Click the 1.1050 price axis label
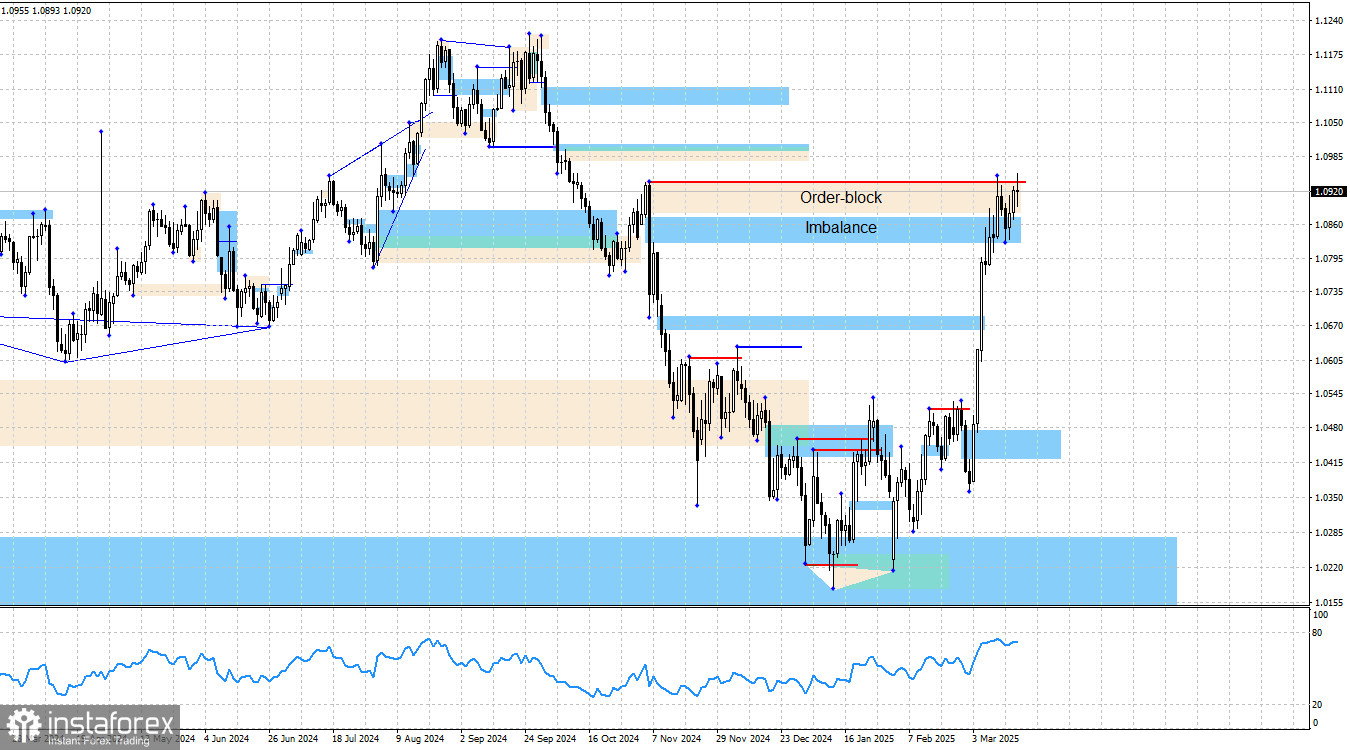The height and width of the screenshot is (750, 1350). [x=1328, y=123]
